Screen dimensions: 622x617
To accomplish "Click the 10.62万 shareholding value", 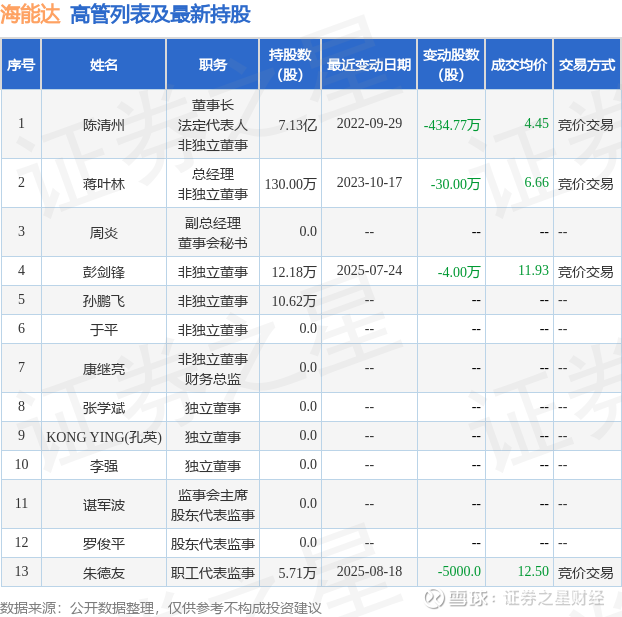I will [294, 301].
